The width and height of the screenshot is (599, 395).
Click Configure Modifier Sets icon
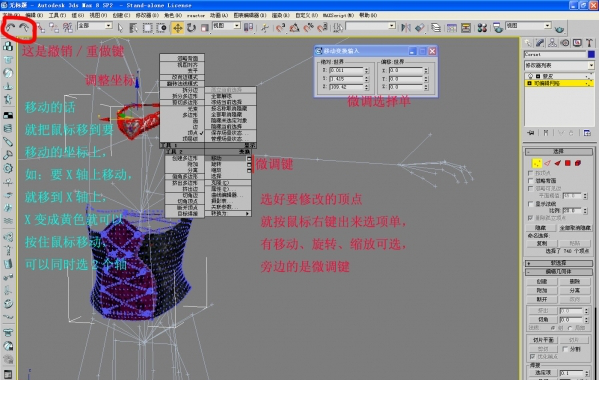587,133
